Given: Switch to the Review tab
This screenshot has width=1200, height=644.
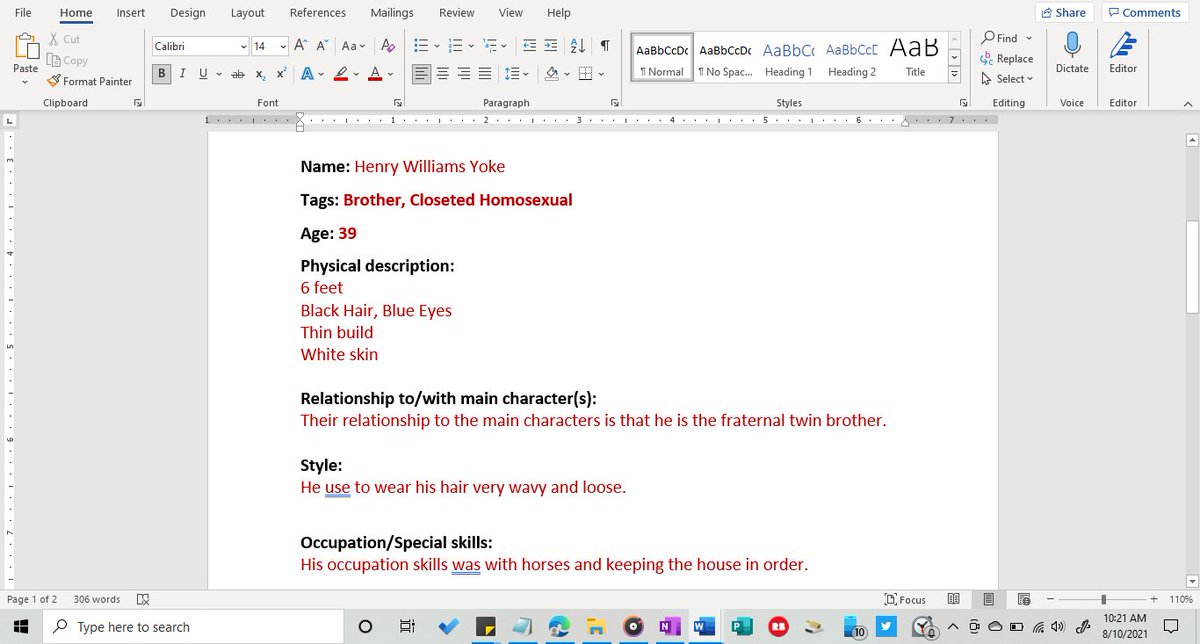Looking at the screenshot, I should click(457, 13).
